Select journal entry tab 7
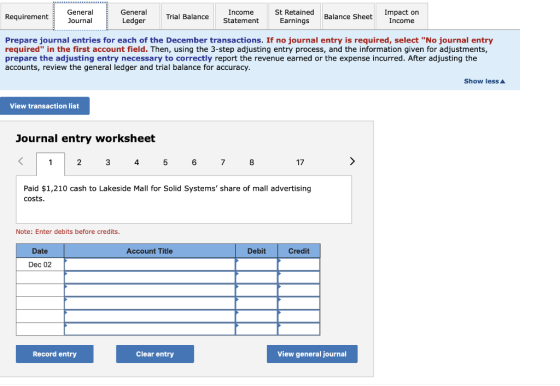The image size is (560, 386). pyautogui.click(x=223, y=162)
